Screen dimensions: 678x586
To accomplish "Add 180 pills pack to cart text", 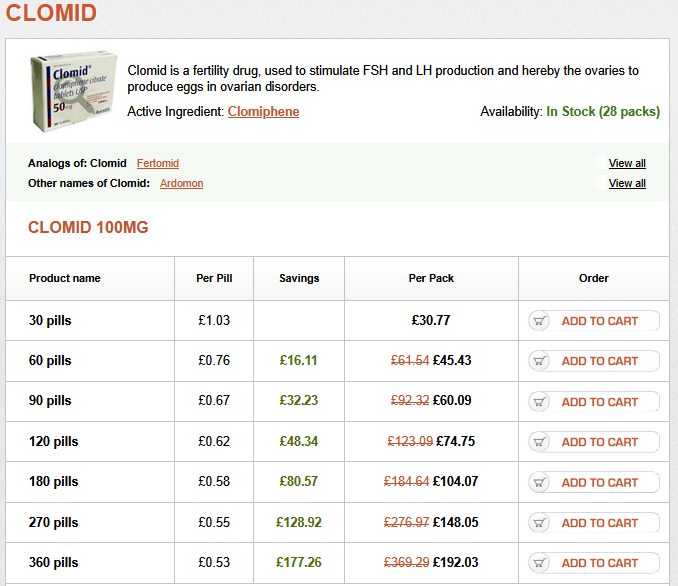I will click(600, 482).
